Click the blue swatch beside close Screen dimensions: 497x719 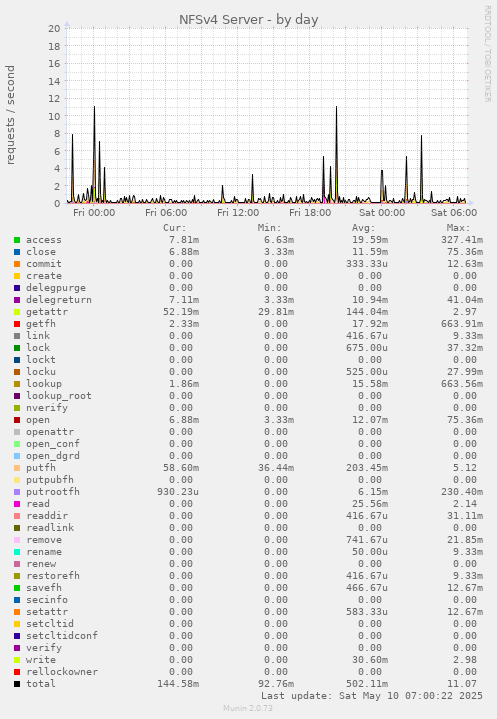(17, 252)
